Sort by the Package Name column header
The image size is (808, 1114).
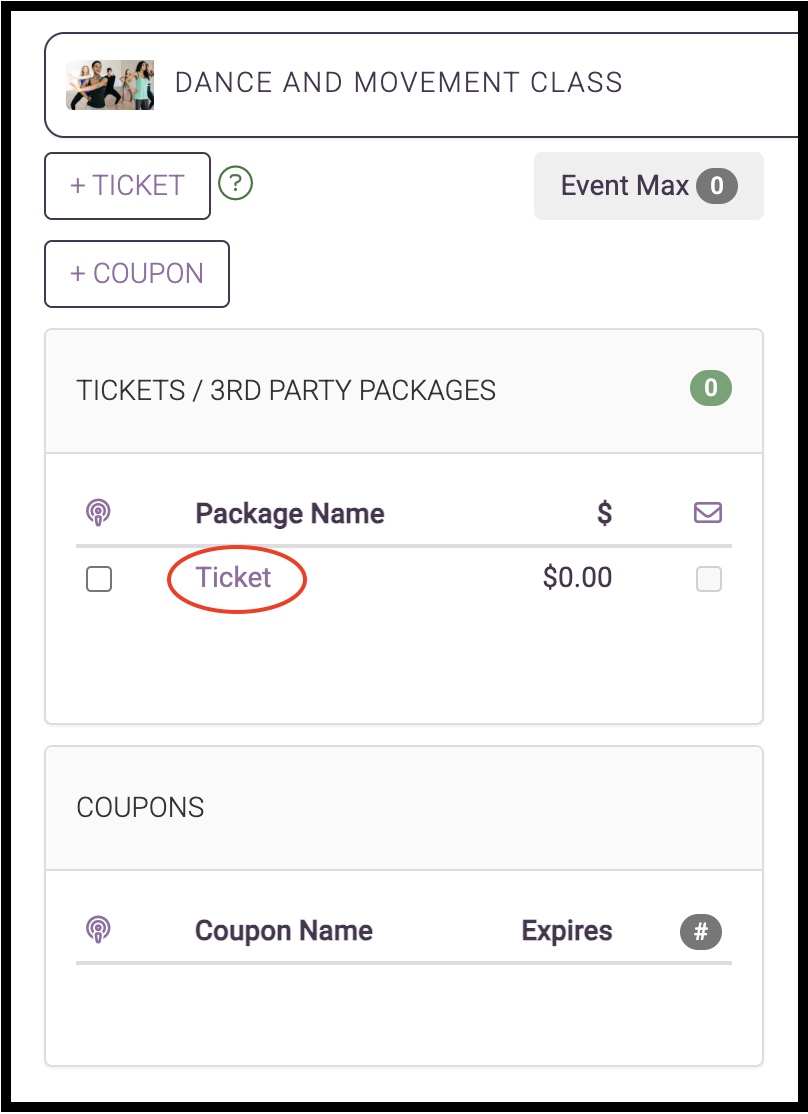coord(290,514)
